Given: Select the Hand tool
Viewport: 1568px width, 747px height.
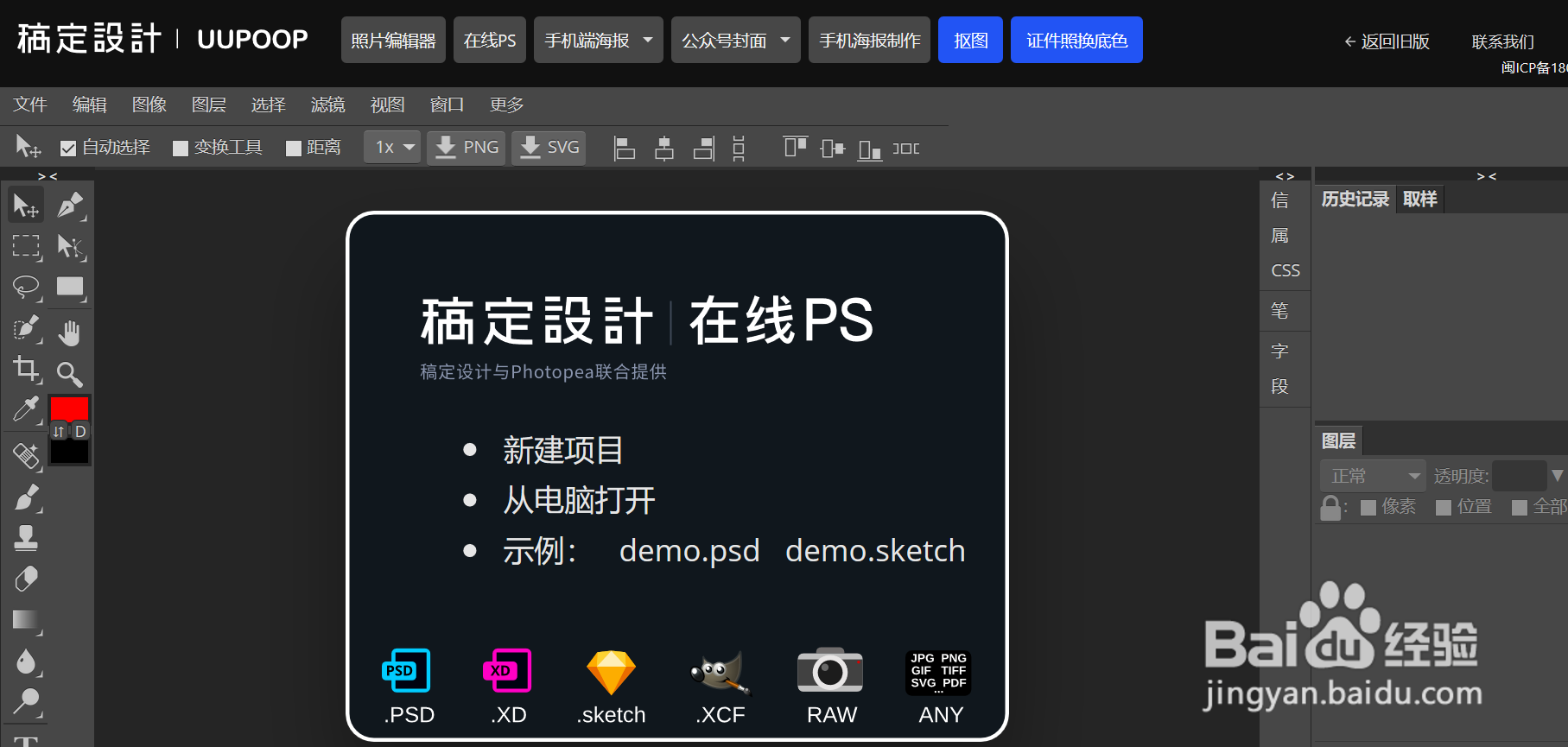Looking at the screenshot, I should pos(70,332).
